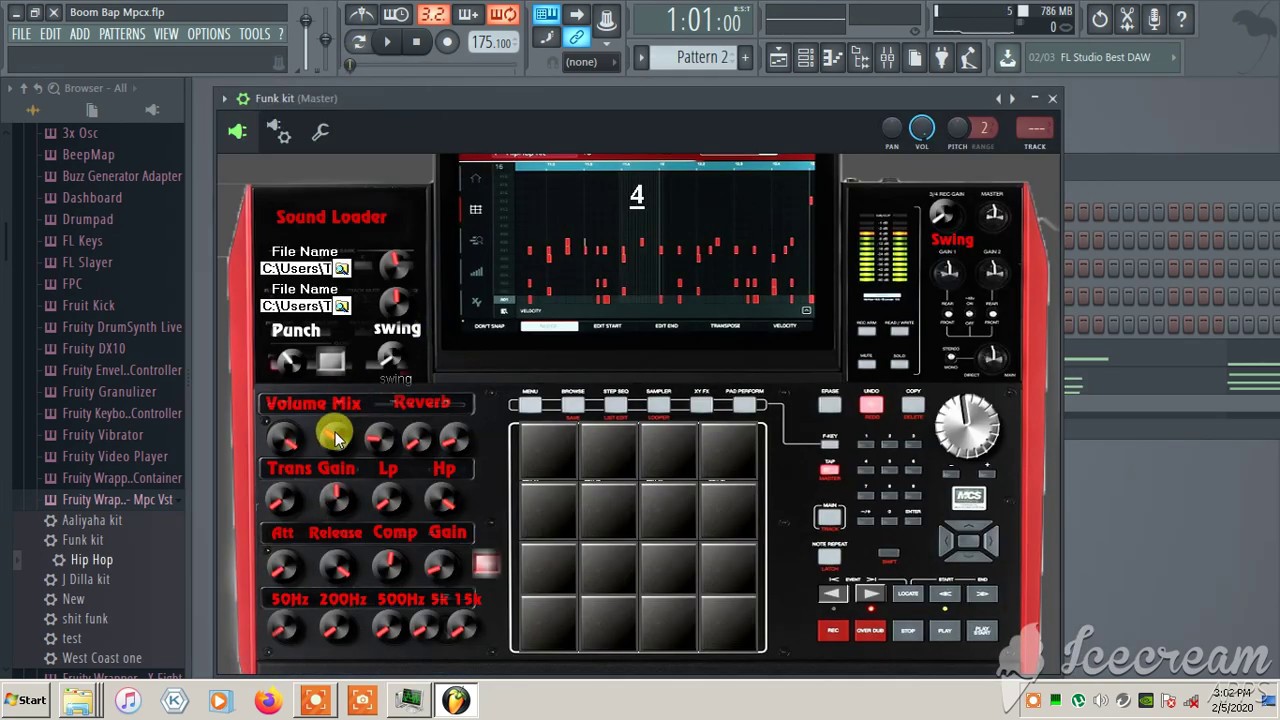1280x720 pixels.
Task: Click the Funk kit PAN knob
Action: pos(891,128)
